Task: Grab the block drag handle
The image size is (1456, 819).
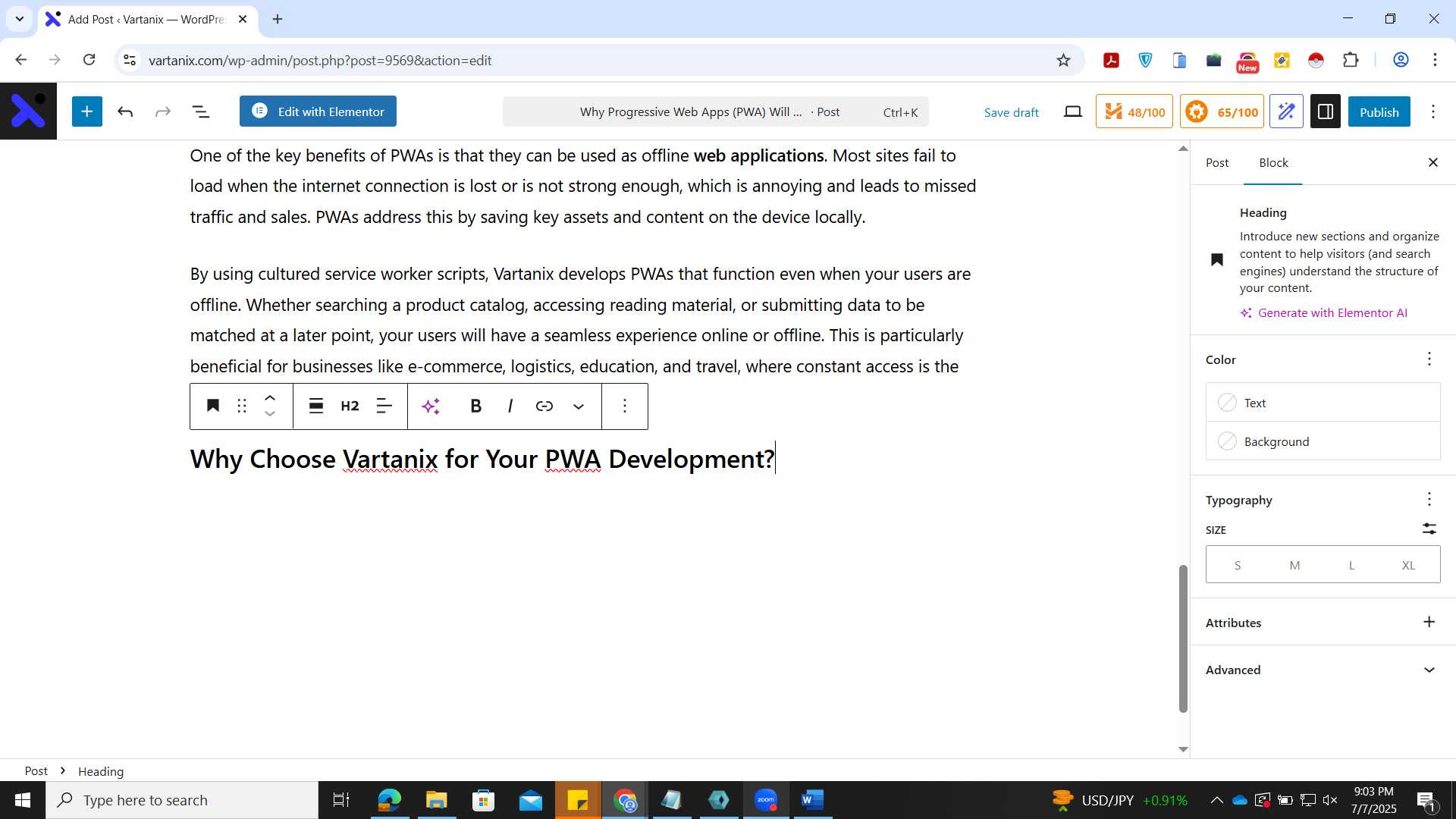Action: [x=242, y=406]
